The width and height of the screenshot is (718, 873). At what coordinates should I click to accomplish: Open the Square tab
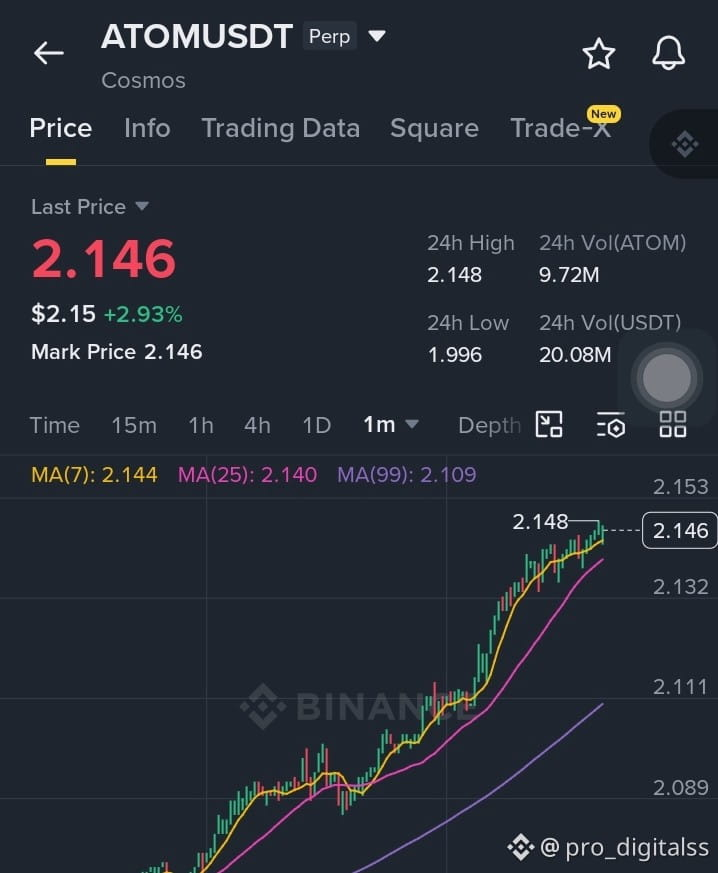coord(434,129)
